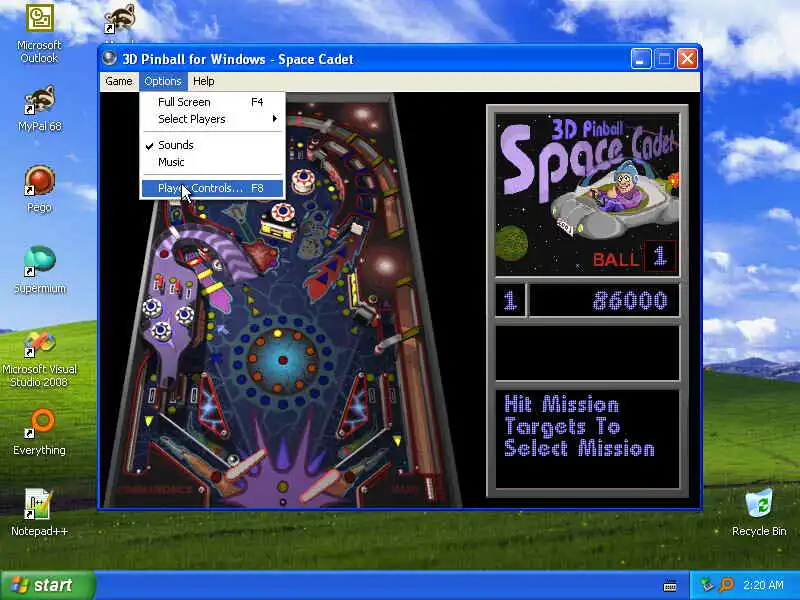Image resolution: width=800 pixels, height=600 pixels.
Task: Select the Supermium desktop shortcut
Action: pos(39,270)
